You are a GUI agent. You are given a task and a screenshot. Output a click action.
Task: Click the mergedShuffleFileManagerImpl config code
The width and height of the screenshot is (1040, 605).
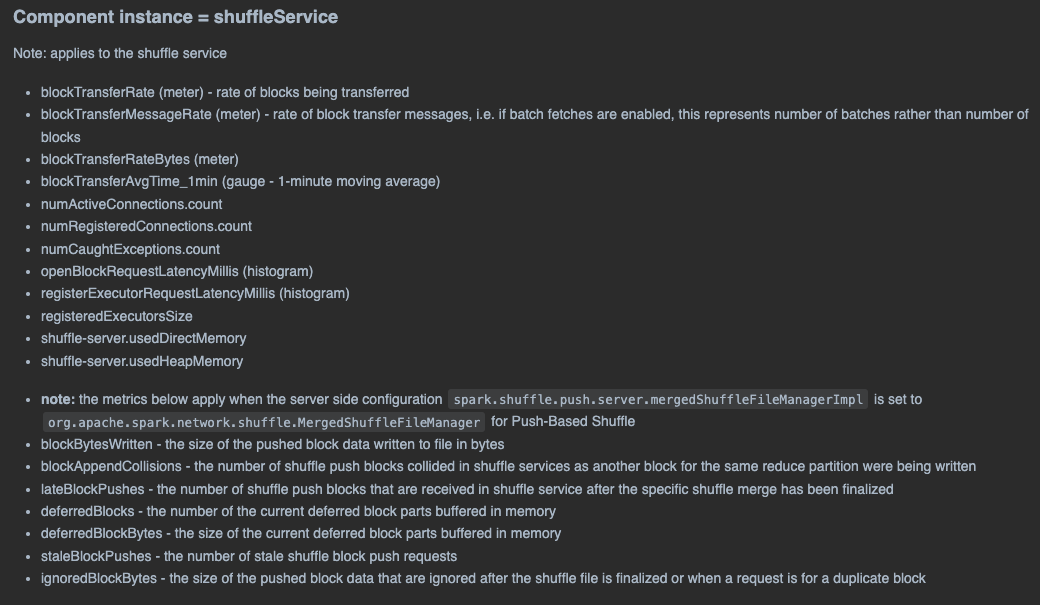pyautogui.click(x=658, y=399)
